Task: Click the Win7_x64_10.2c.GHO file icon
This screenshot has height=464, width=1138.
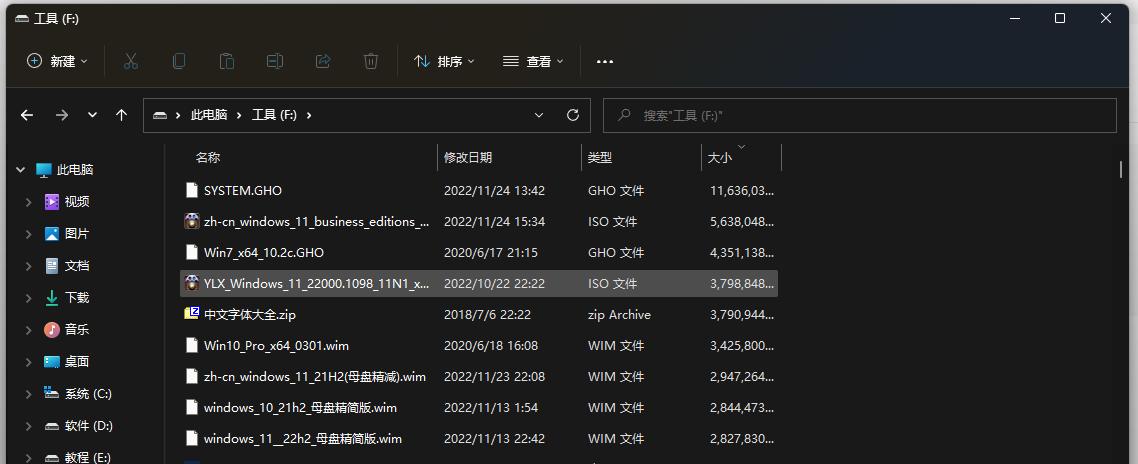Action: (192, 253)
